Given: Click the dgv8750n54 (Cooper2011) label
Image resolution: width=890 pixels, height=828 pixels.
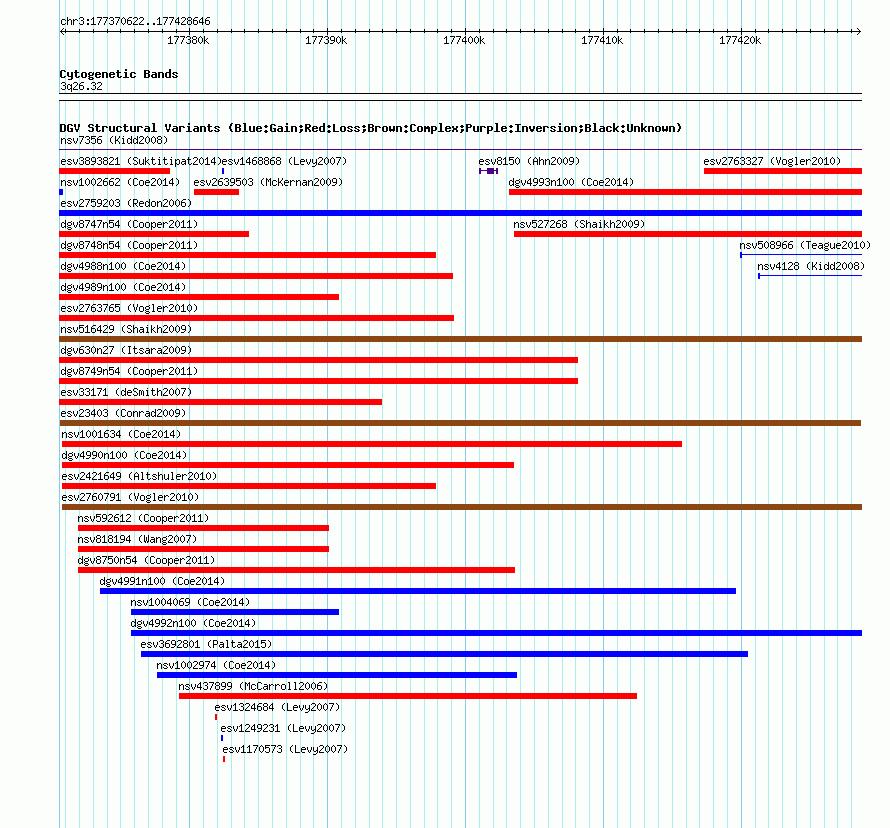Looking at the screenshot, I should click(146, 560).
